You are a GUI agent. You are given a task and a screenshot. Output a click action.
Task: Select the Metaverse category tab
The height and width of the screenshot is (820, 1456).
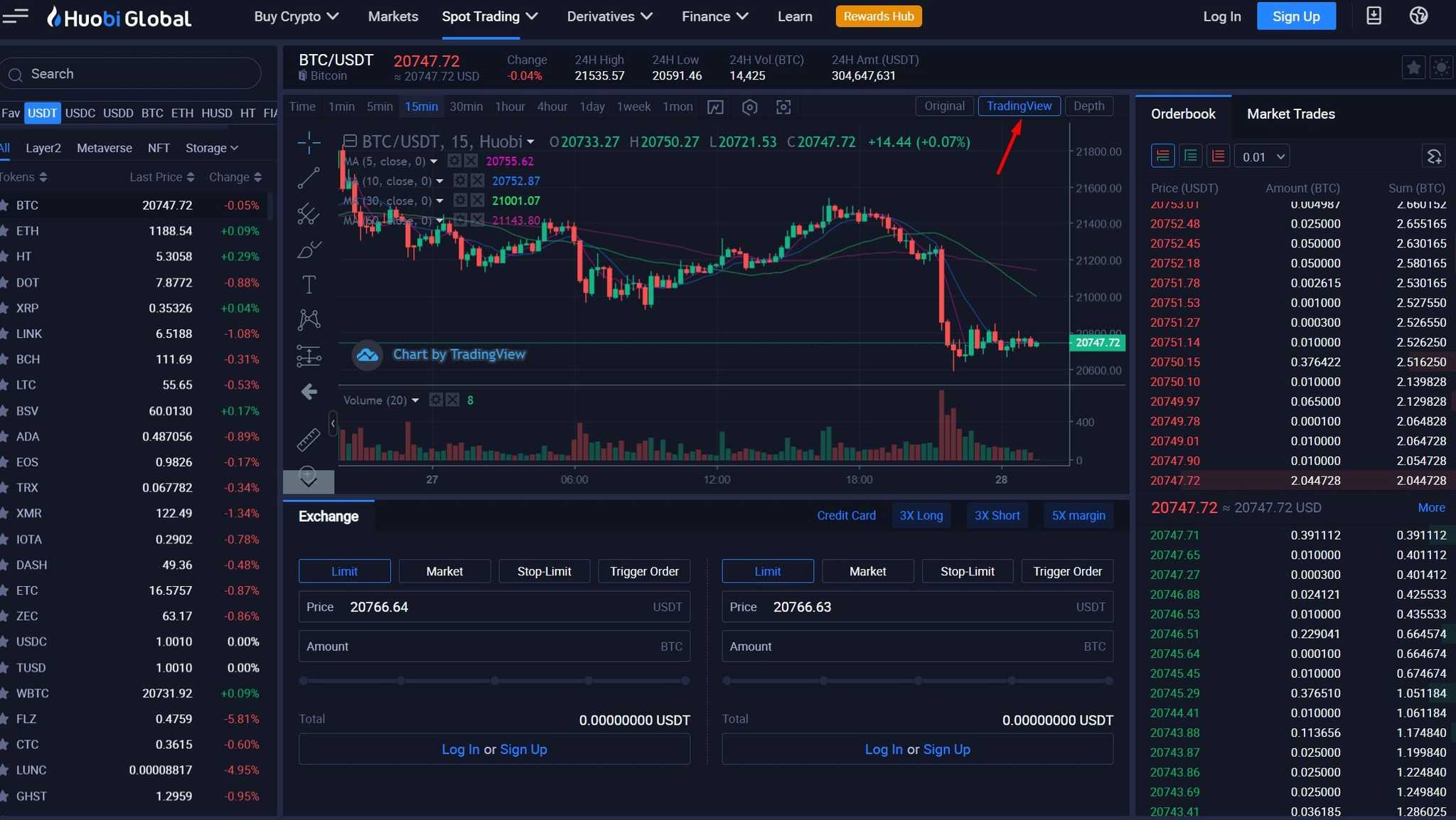coord(105,148)
